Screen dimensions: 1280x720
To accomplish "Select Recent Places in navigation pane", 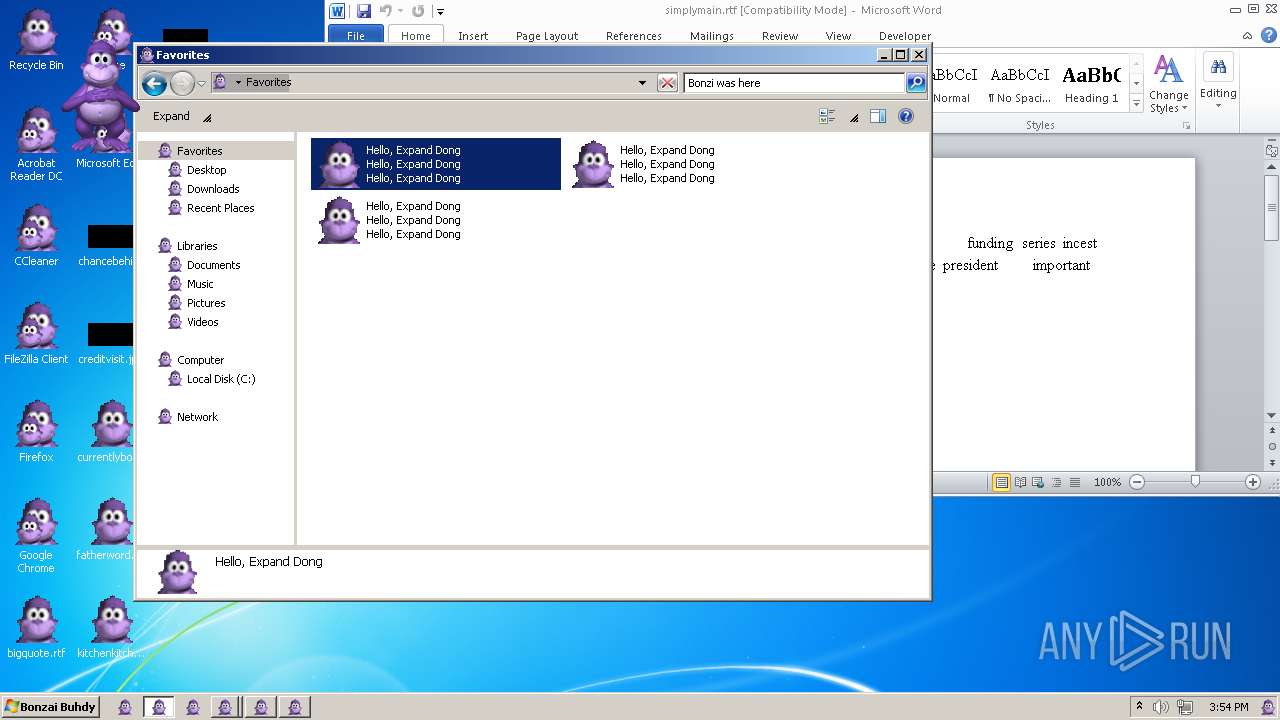I will point(220,208).
